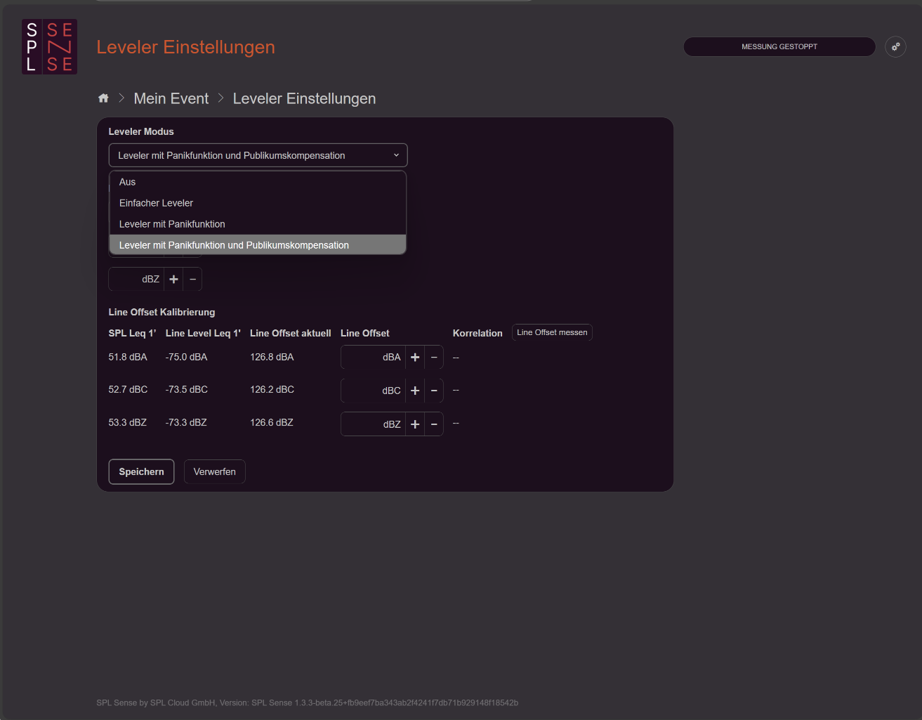Viewport: 922px width, 720px height.
Task: Click the '-73.5 dBC' line level value
Action: point(186,389)
